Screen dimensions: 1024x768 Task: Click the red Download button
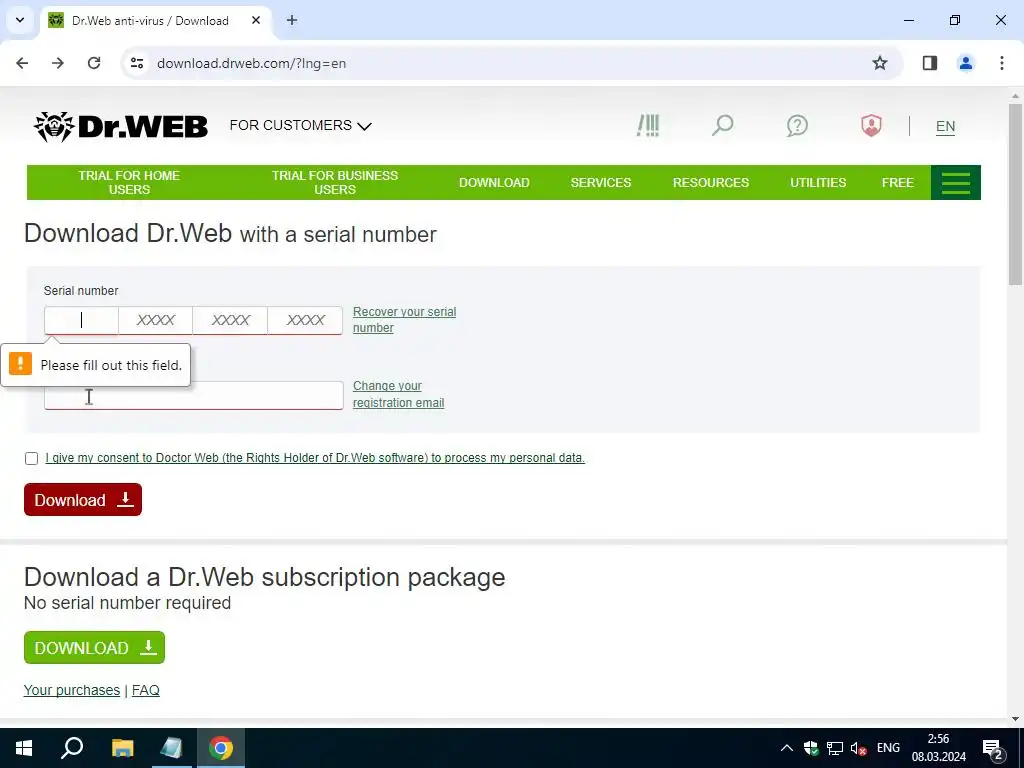(83, 500)
